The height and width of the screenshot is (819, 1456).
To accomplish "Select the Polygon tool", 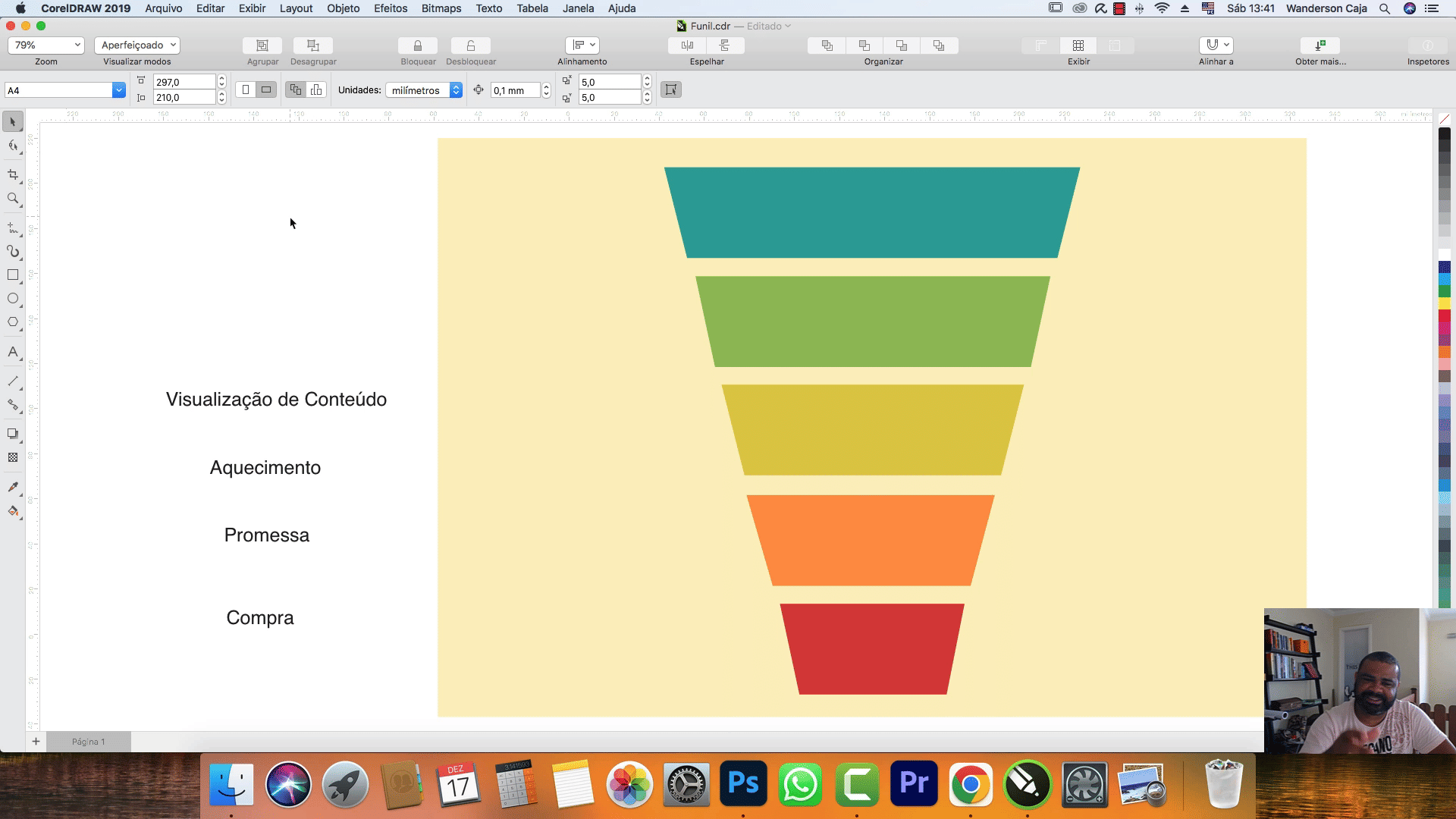I will point(13,322).
